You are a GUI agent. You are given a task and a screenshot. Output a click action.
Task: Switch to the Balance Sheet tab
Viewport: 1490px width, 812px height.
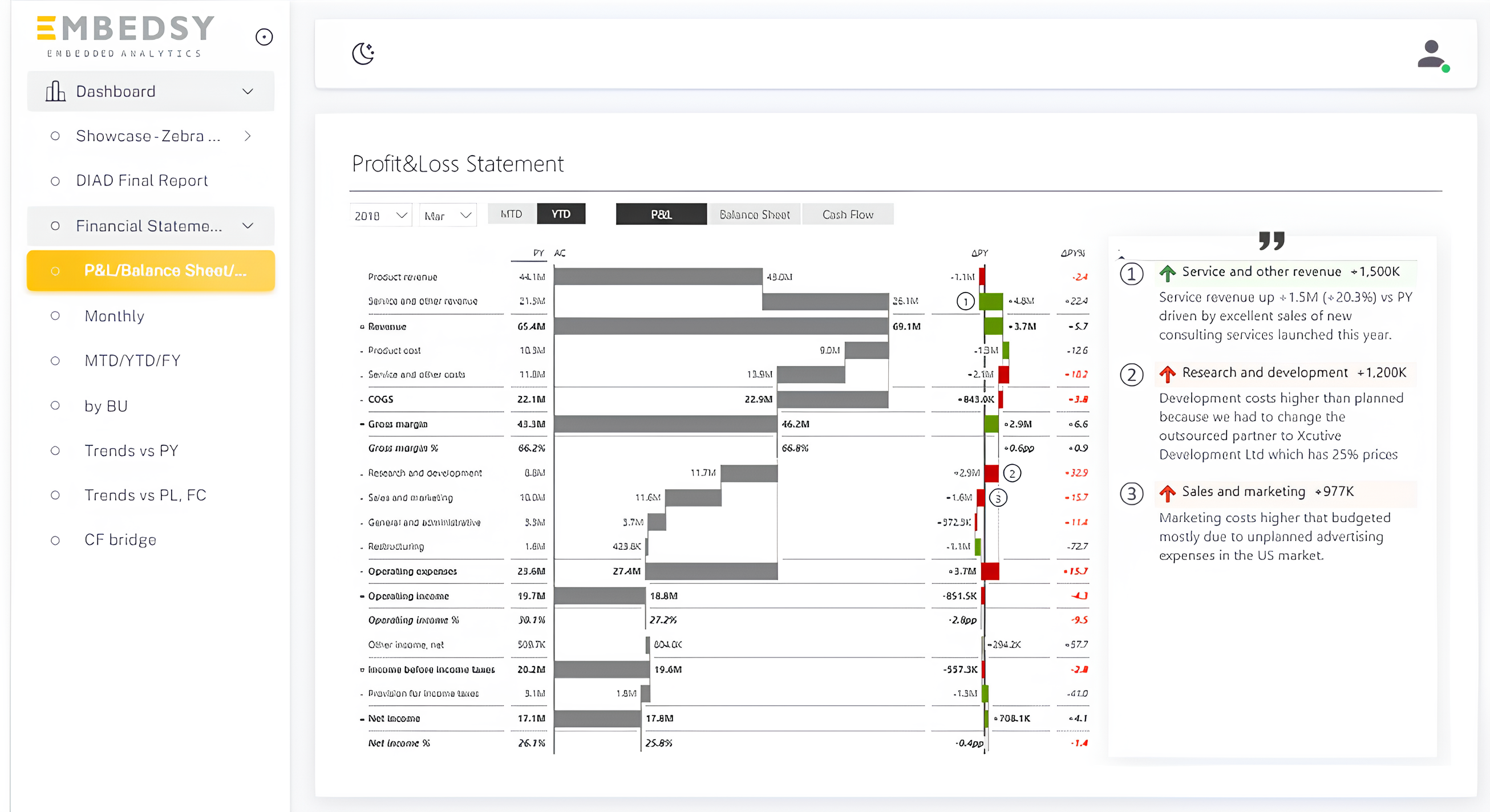(x=754, y=214)
